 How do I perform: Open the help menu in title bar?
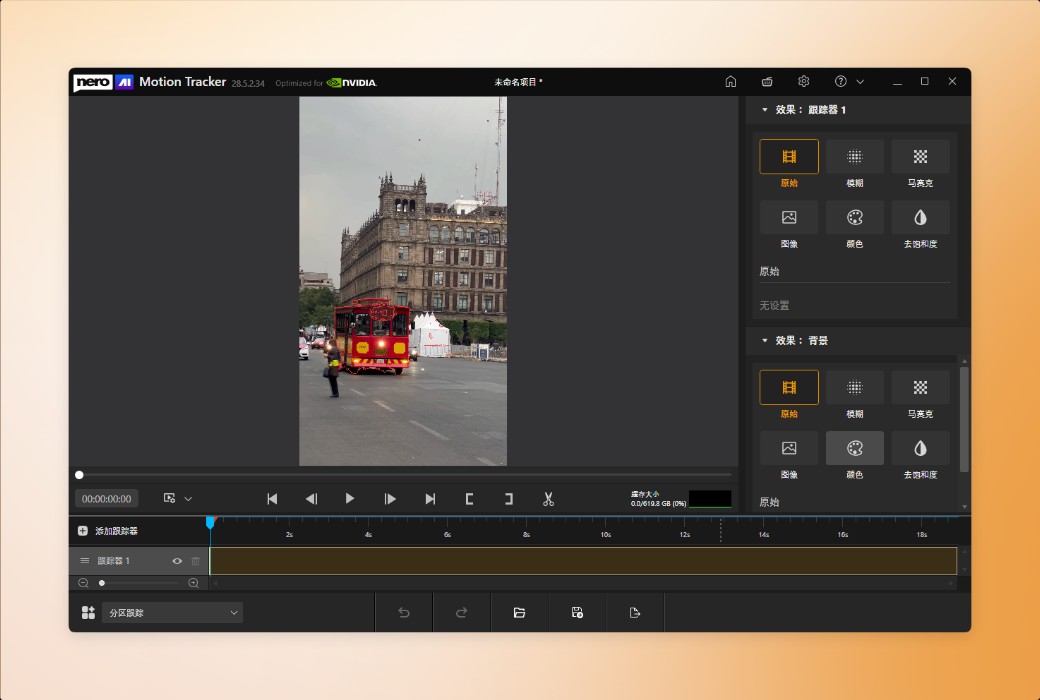pos(841,82)
